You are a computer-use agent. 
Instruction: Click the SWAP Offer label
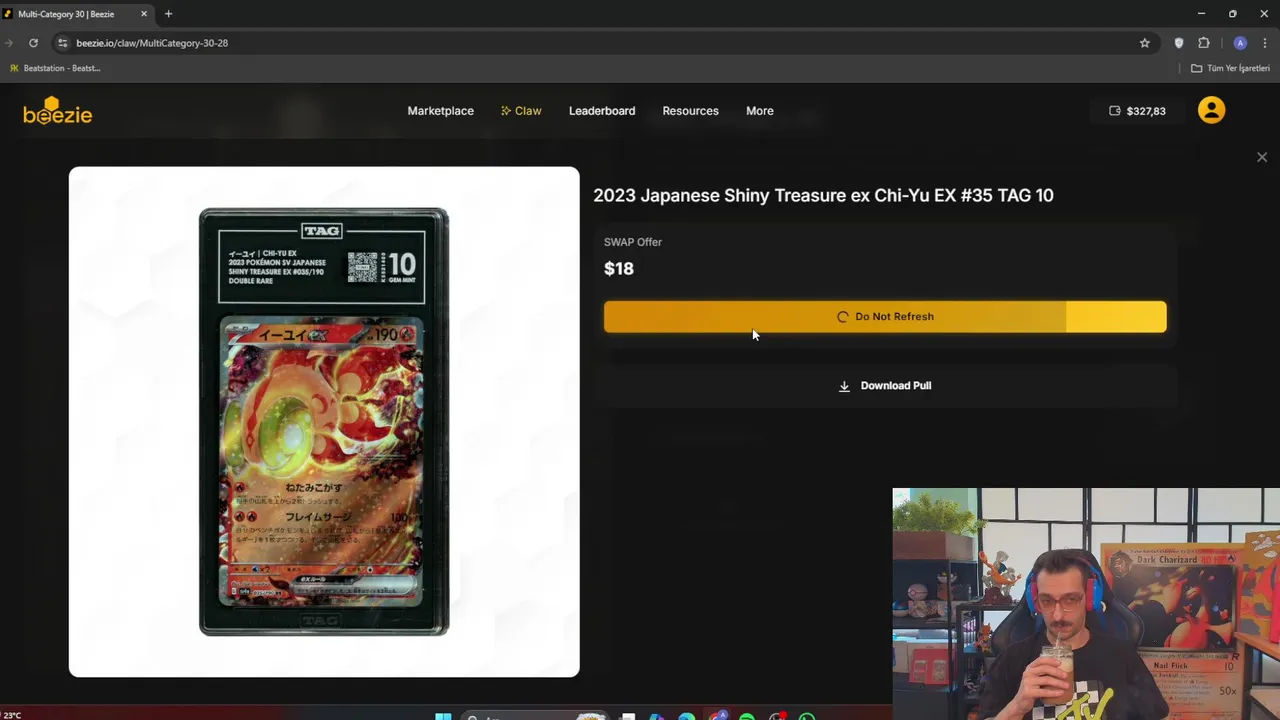(633, 242)
